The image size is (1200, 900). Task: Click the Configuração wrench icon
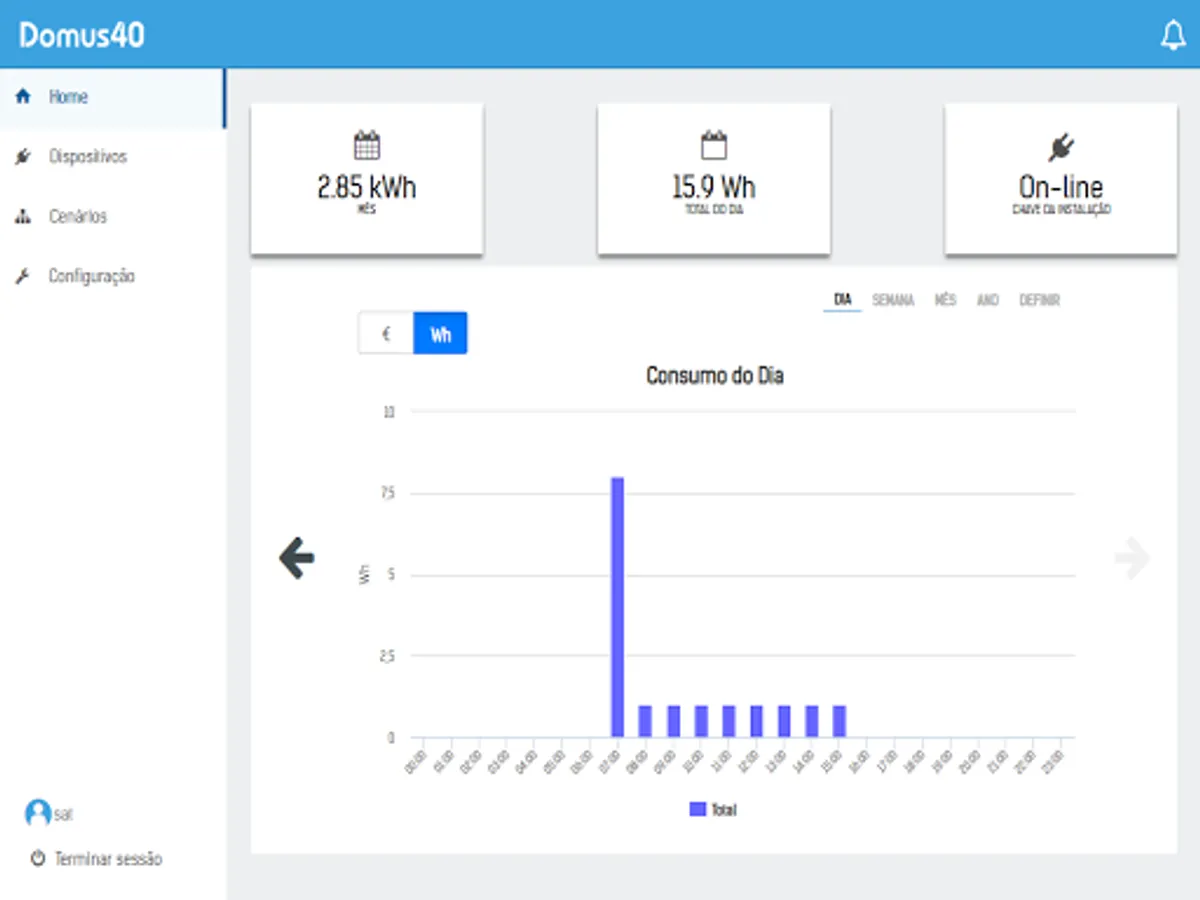24,277
